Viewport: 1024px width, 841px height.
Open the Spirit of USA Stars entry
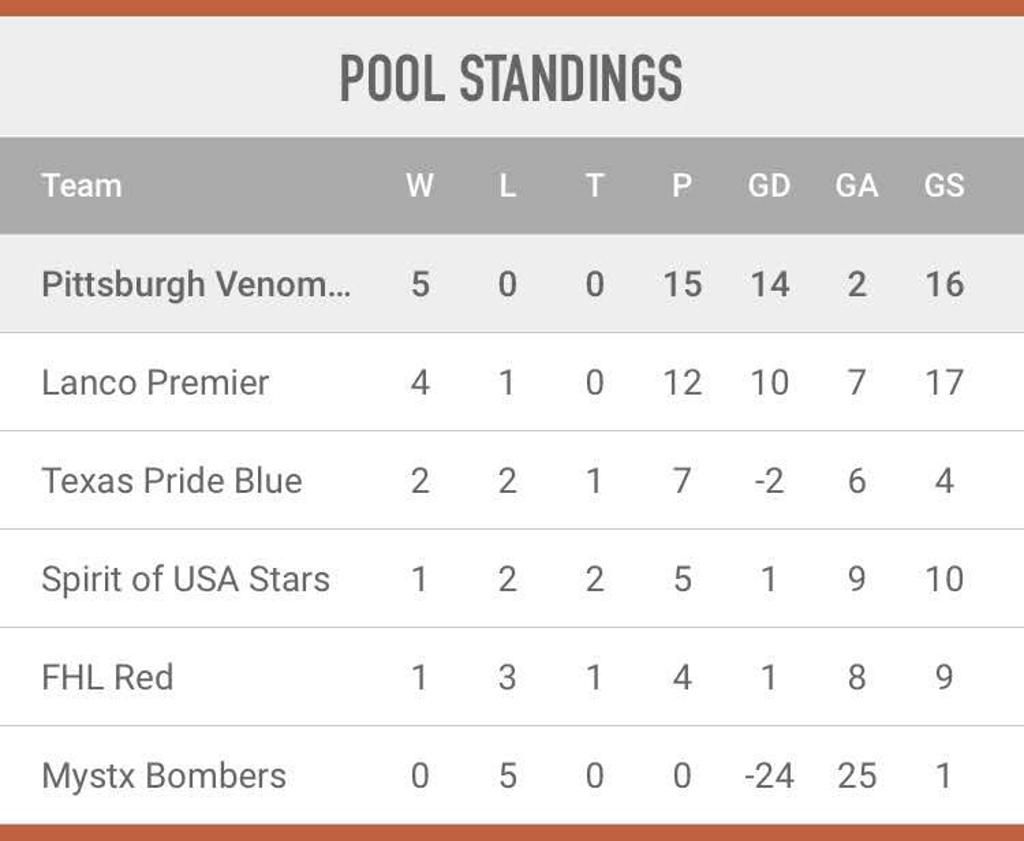pos(185,579)
